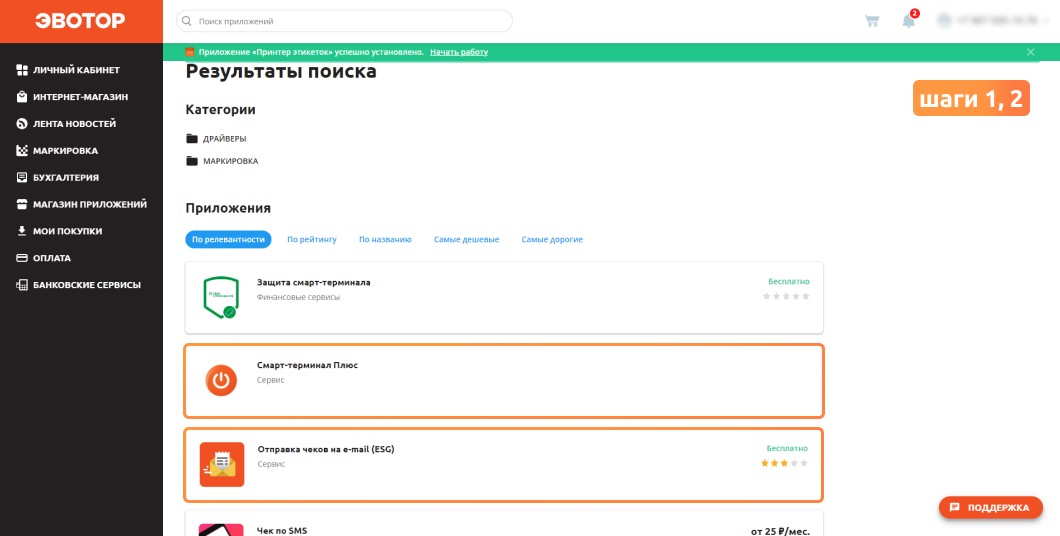Image resolution: width=1060 pixels, height=536 pixels.
Task: Click Бесплатно price on Защита смарт-терминала
Action: point(789,281)
